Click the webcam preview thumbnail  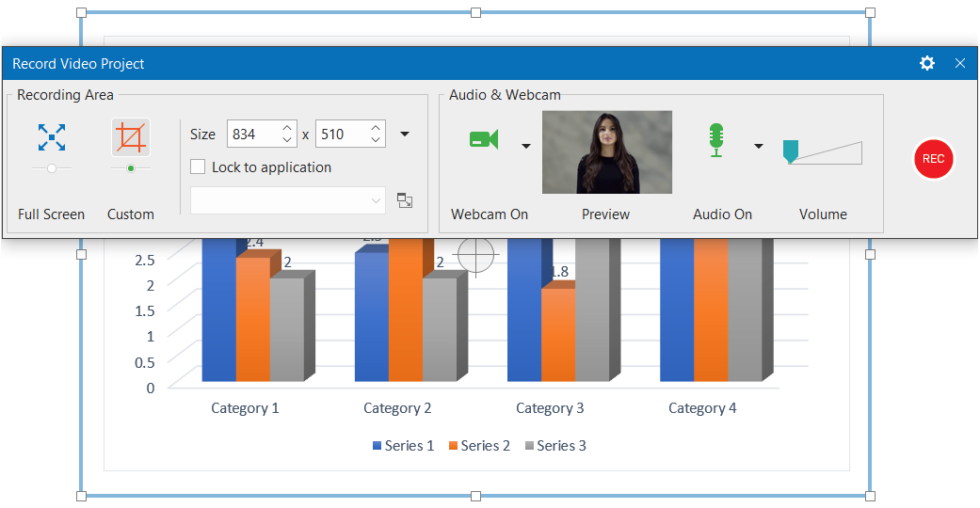click(x=607, y=152)
